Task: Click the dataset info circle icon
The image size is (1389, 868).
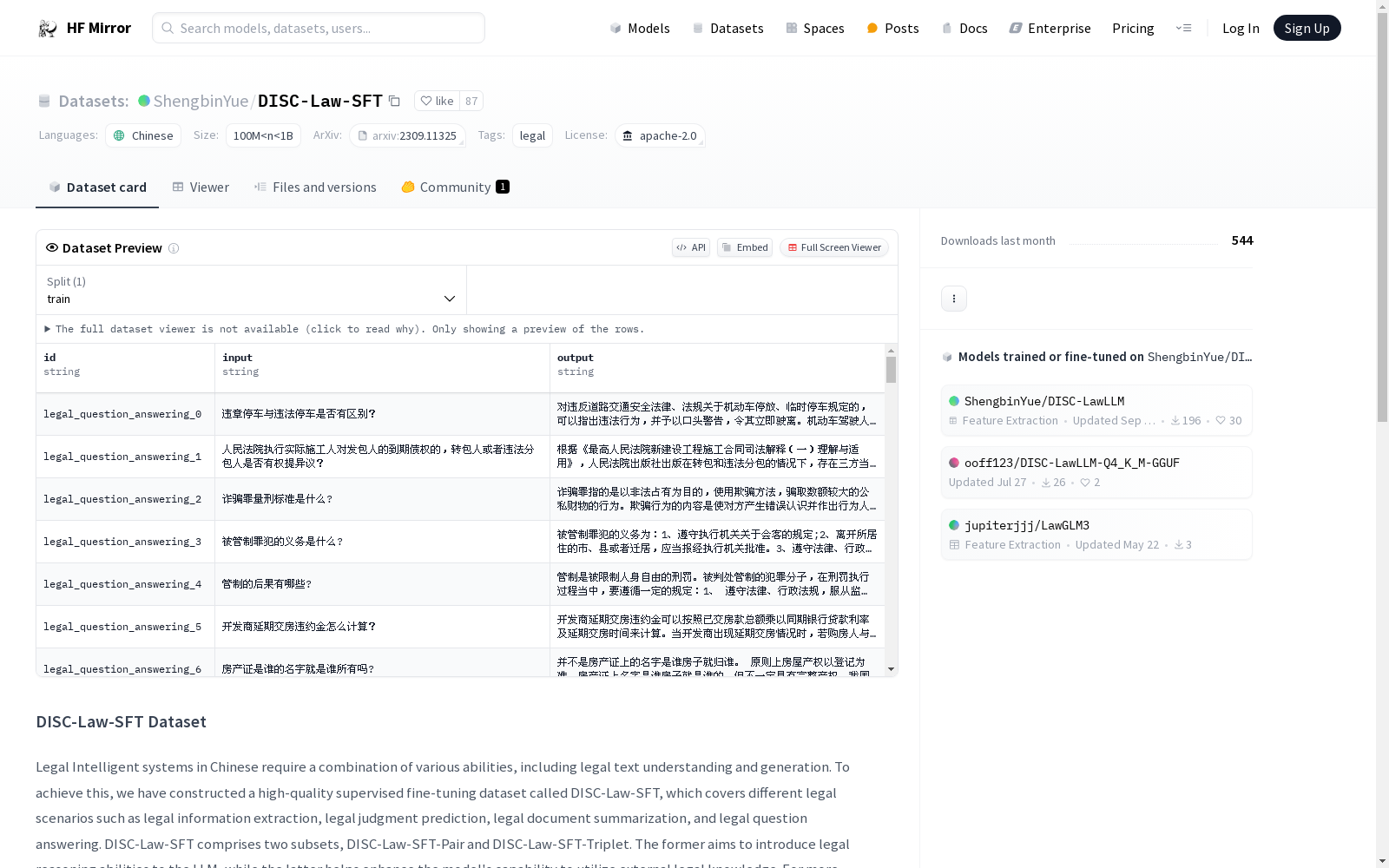Action: (x=174, y=248)
